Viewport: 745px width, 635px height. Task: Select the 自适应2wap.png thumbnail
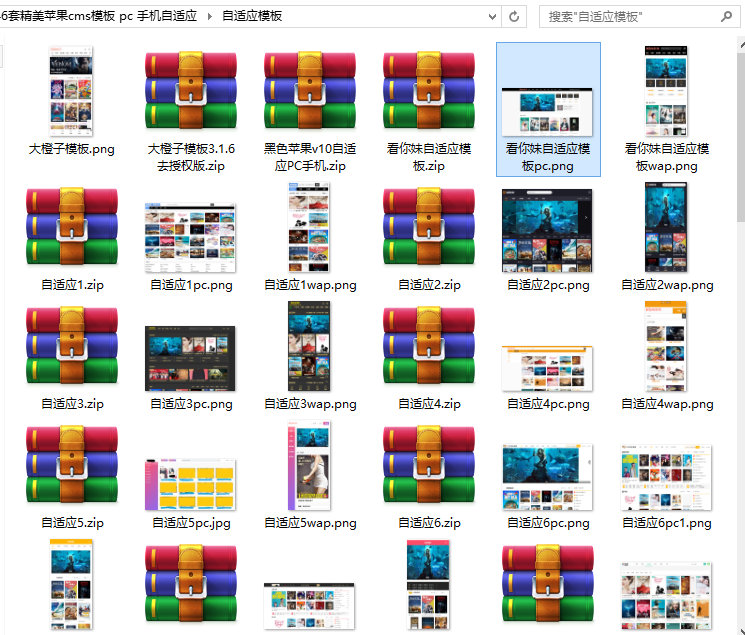click(666, 228)
